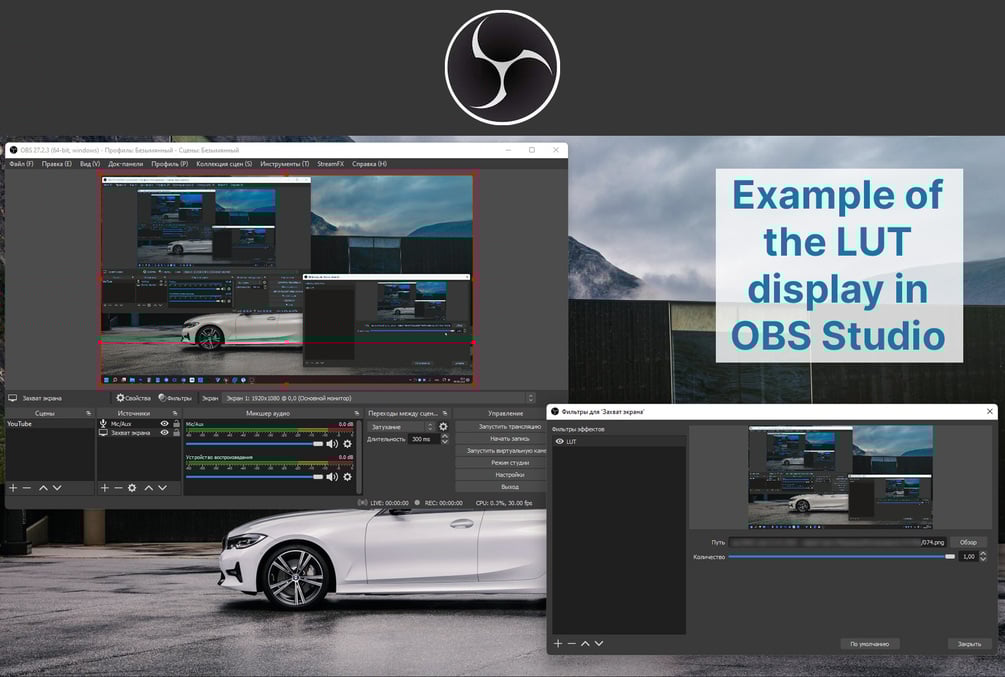
Task: Enable Режим студии
Action: pyautogui.click(x=501, y=463)
